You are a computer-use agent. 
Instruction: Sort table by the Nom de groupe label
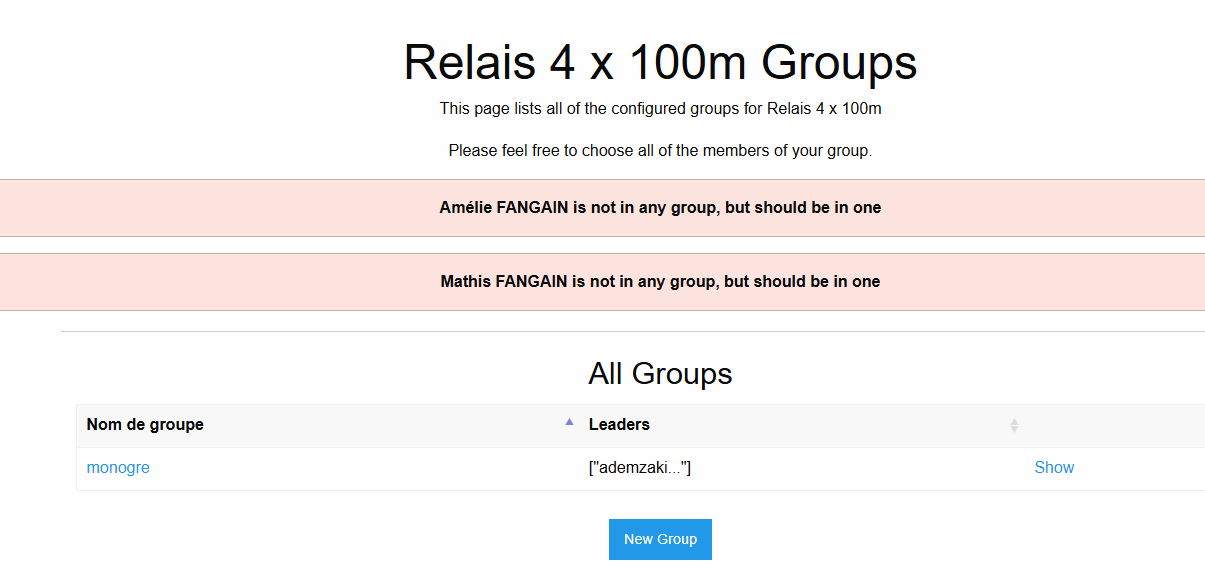pyautogui.click(x=145, y=425)
